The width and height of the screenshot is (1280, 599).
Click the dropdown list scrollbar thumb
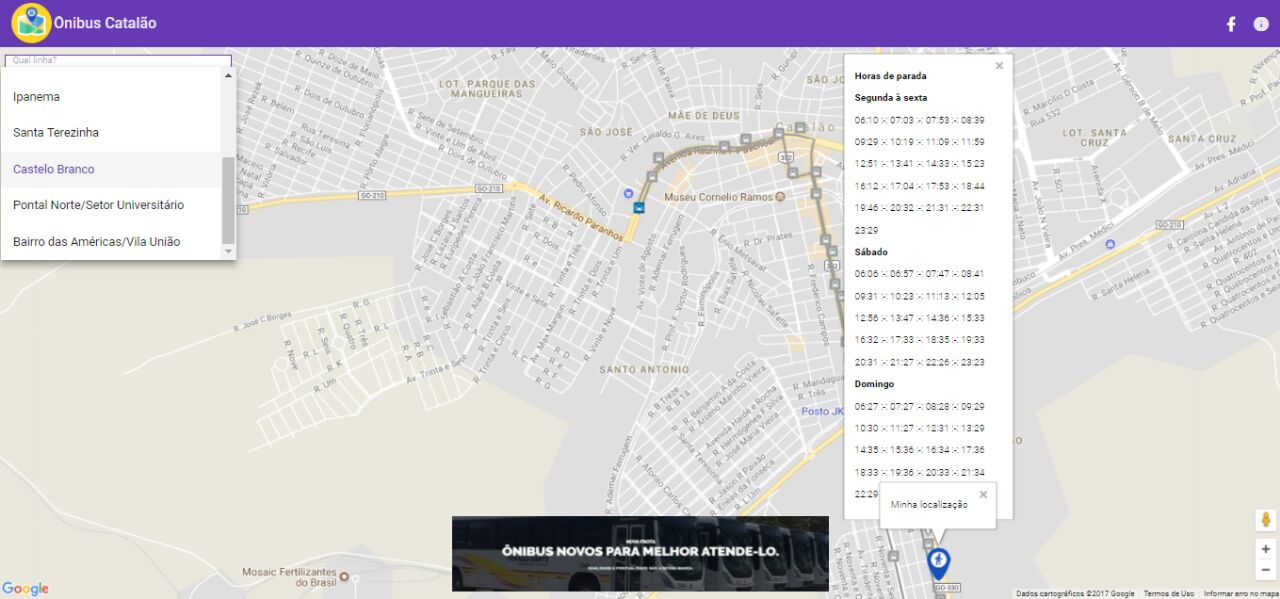[228, 200]
